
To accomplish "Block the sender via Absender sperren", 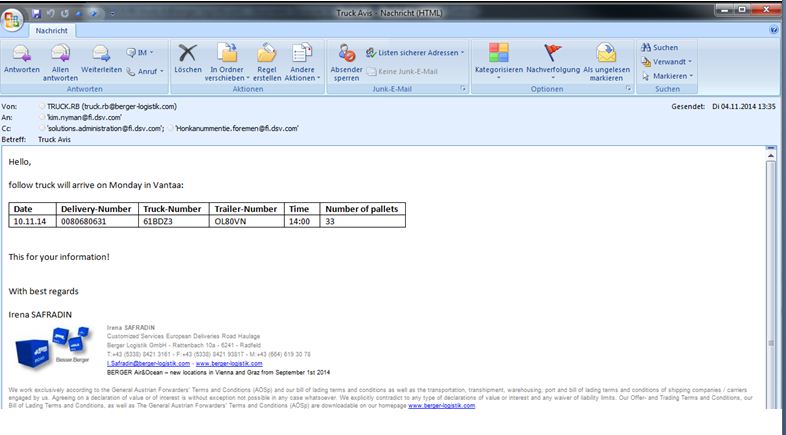I will click(x=346, y=62).
